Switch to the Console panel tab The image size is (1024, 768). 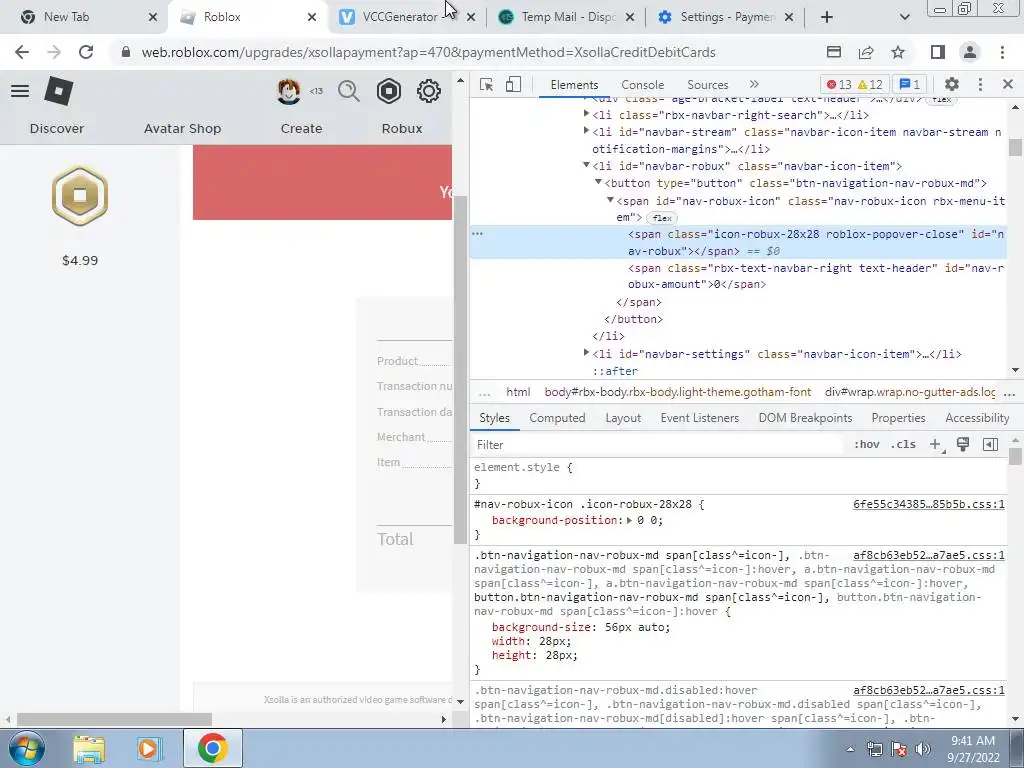tap(643, 85)
